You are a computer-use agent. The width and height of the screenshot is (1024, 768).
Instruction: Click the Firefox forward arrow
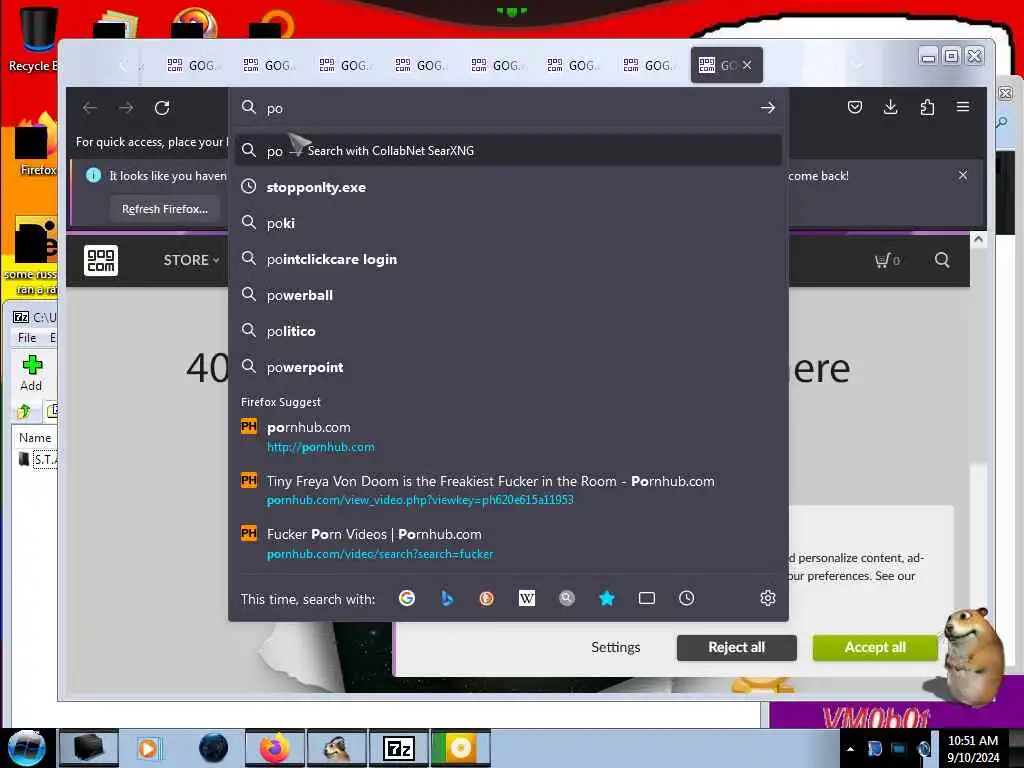click(126, 108)
